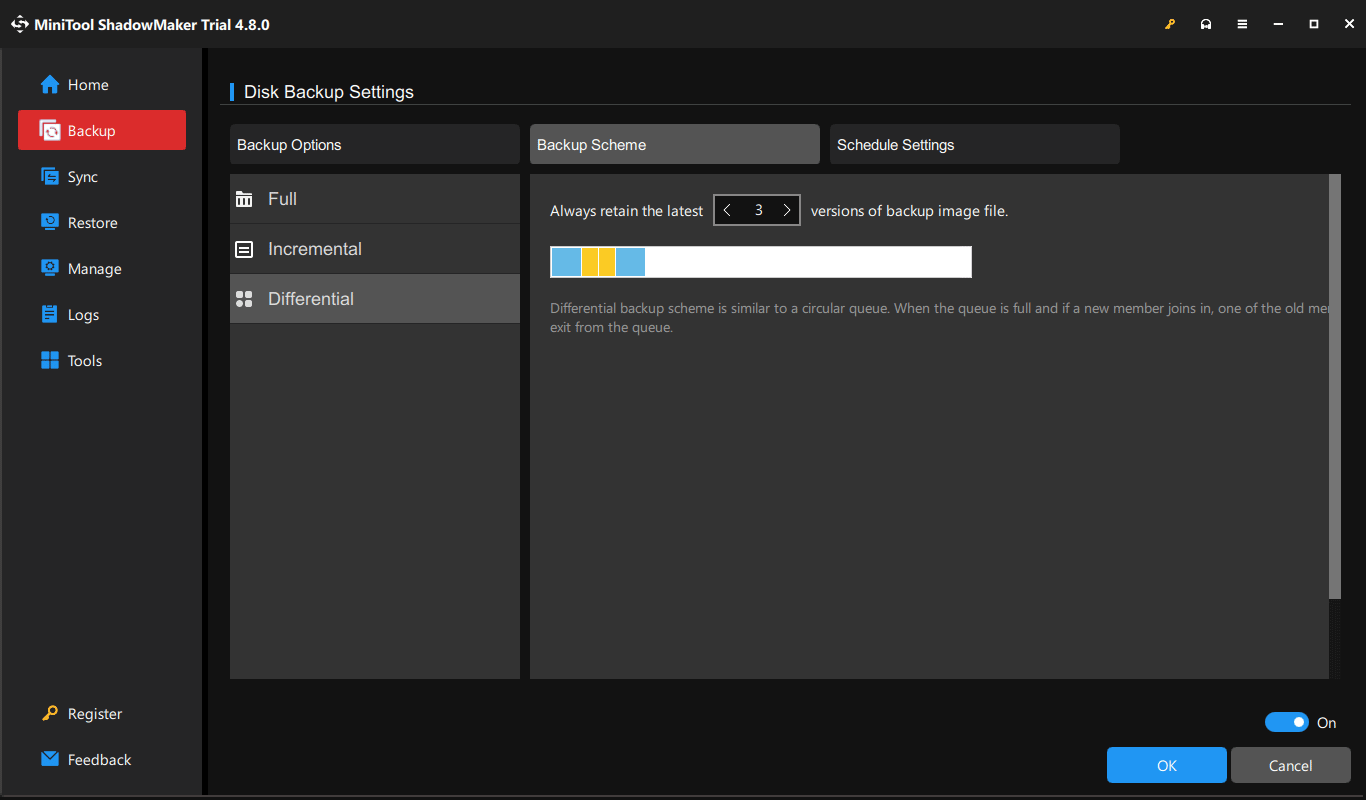Select the Sync feature
This screenshot has height=800, width=1366.
coord(85,176)
